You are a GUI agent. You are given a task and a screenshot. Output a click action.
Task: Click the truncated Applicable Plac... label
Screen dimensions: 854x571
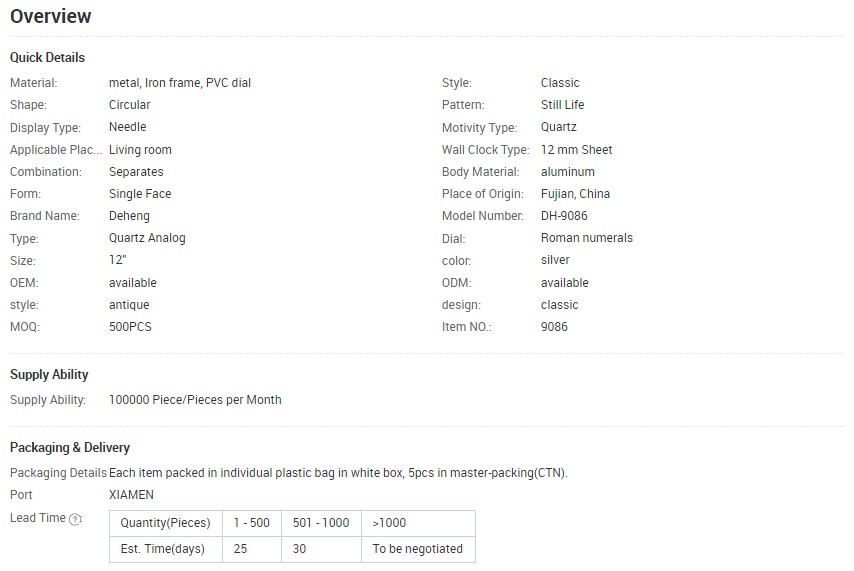[56, 149]
